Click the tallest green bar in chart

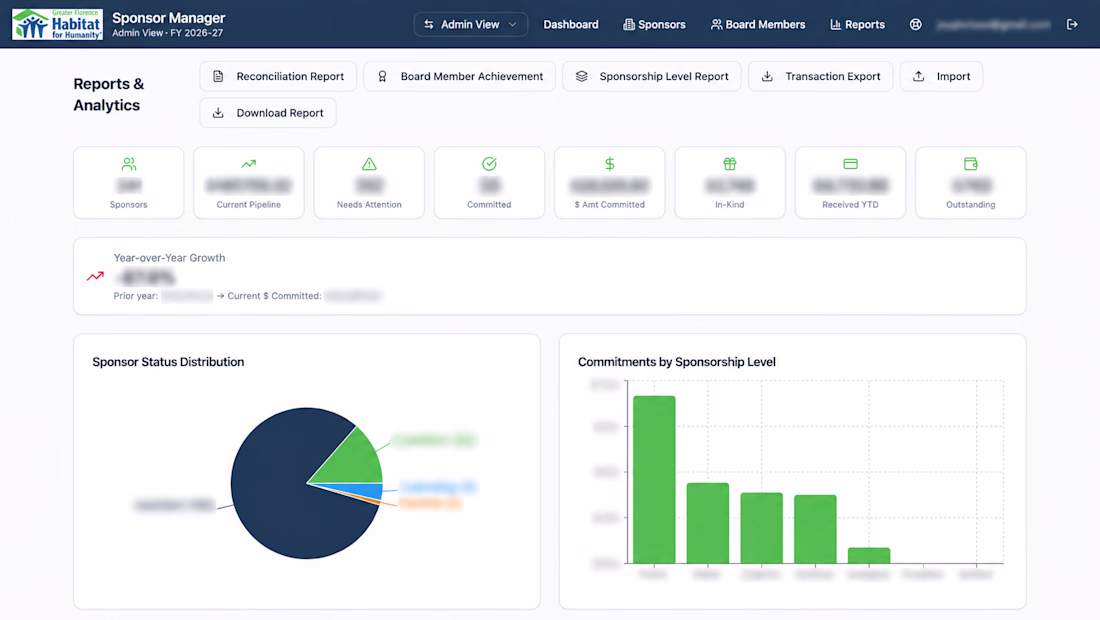pos(654,480)
